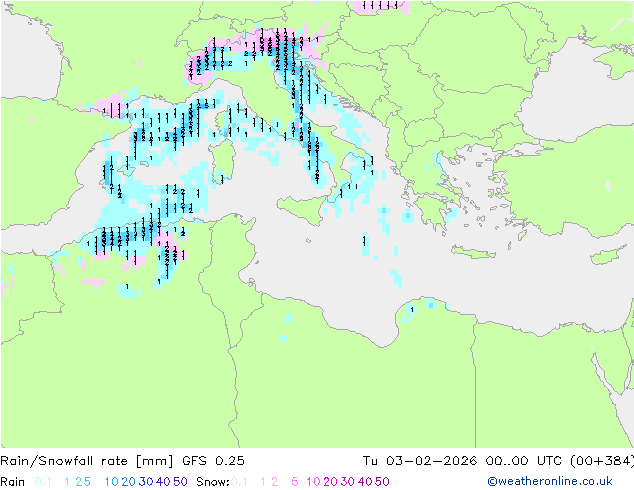The height and width of the screenshot is (490, 634).
Task: Click the island of Crete on the map
Action: point(473,253)
